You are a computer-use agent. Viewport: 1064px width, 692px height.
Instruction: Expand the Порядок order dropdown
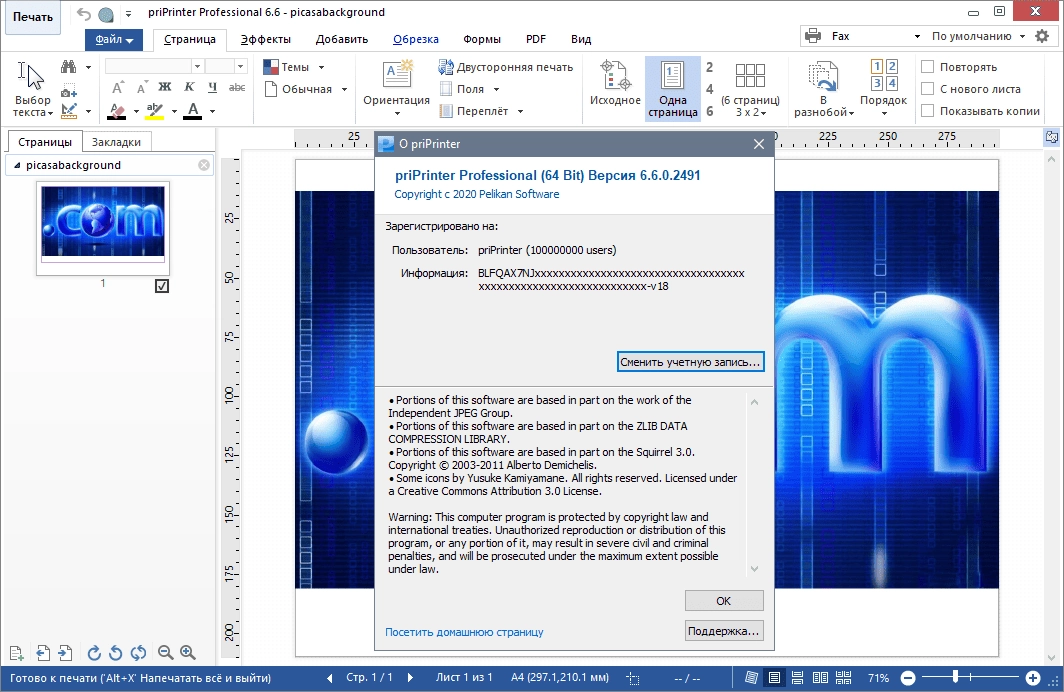[x=884, y=114]
